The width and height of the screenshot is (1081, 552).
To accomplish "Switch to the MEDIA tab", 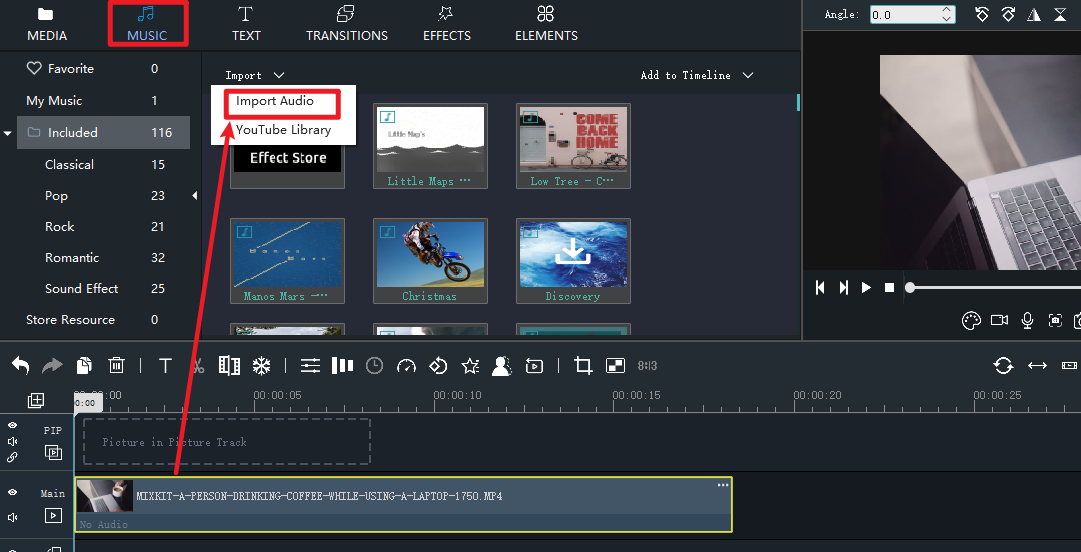I will (x=46, y=24).
